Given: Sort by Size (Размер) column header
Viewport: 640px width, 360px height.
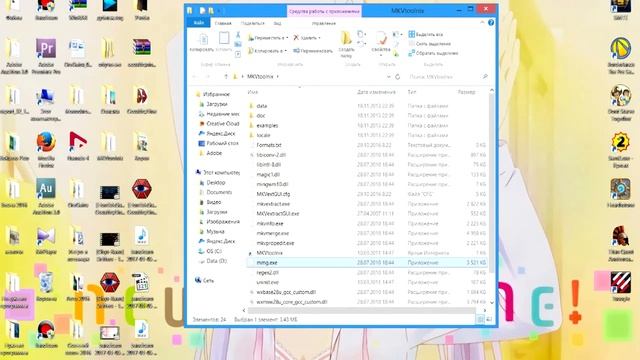Looking at the screenshot, I should [466, 92].
